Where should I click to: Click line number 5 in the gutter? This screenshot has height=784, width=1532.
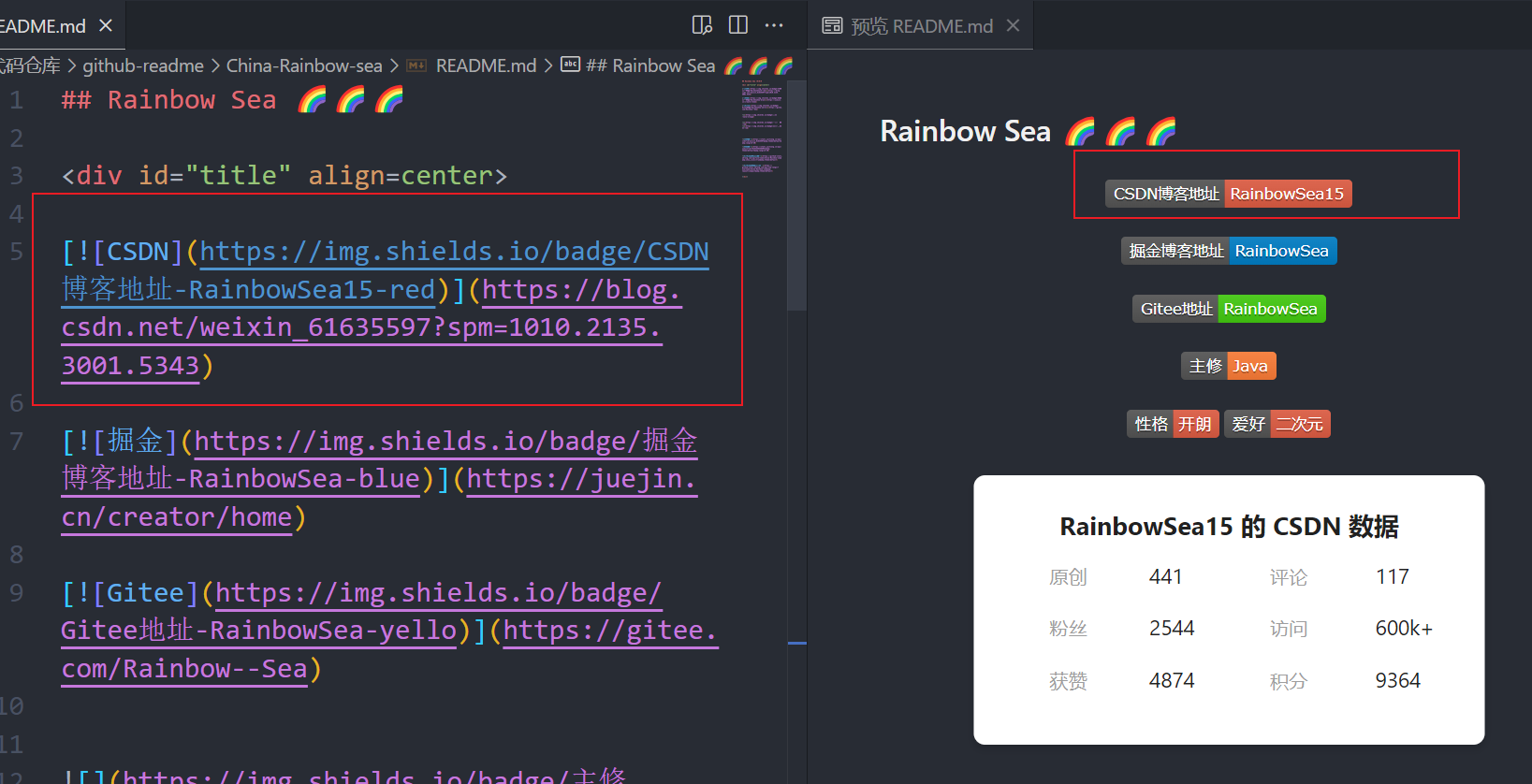(17, 252)
